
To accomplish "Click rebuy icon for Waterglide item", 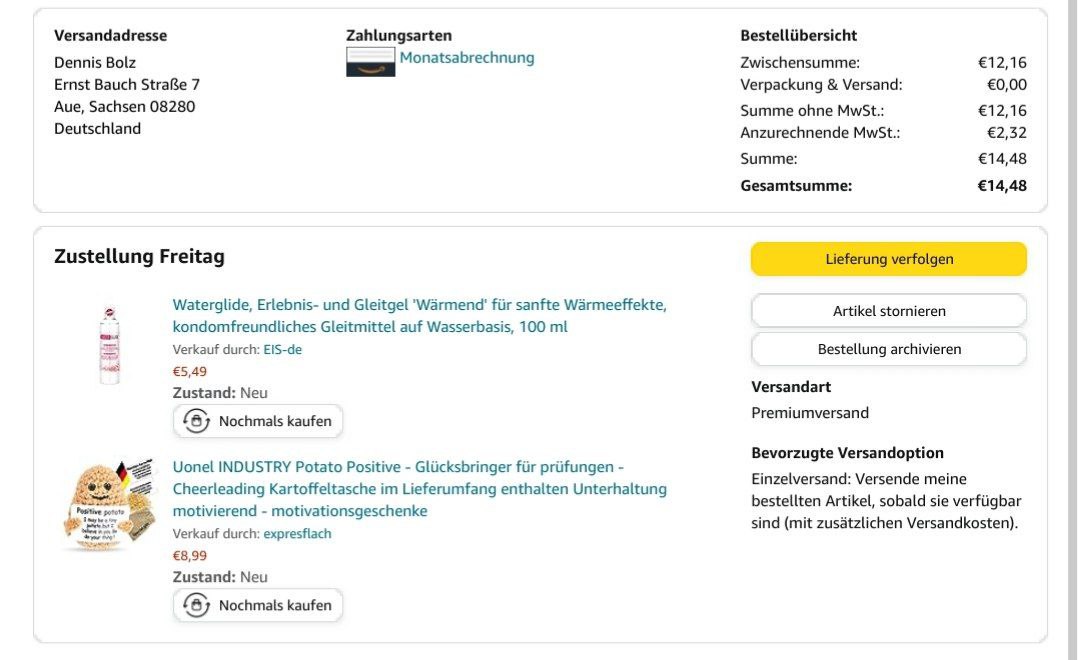I will (x=196, y=421).
